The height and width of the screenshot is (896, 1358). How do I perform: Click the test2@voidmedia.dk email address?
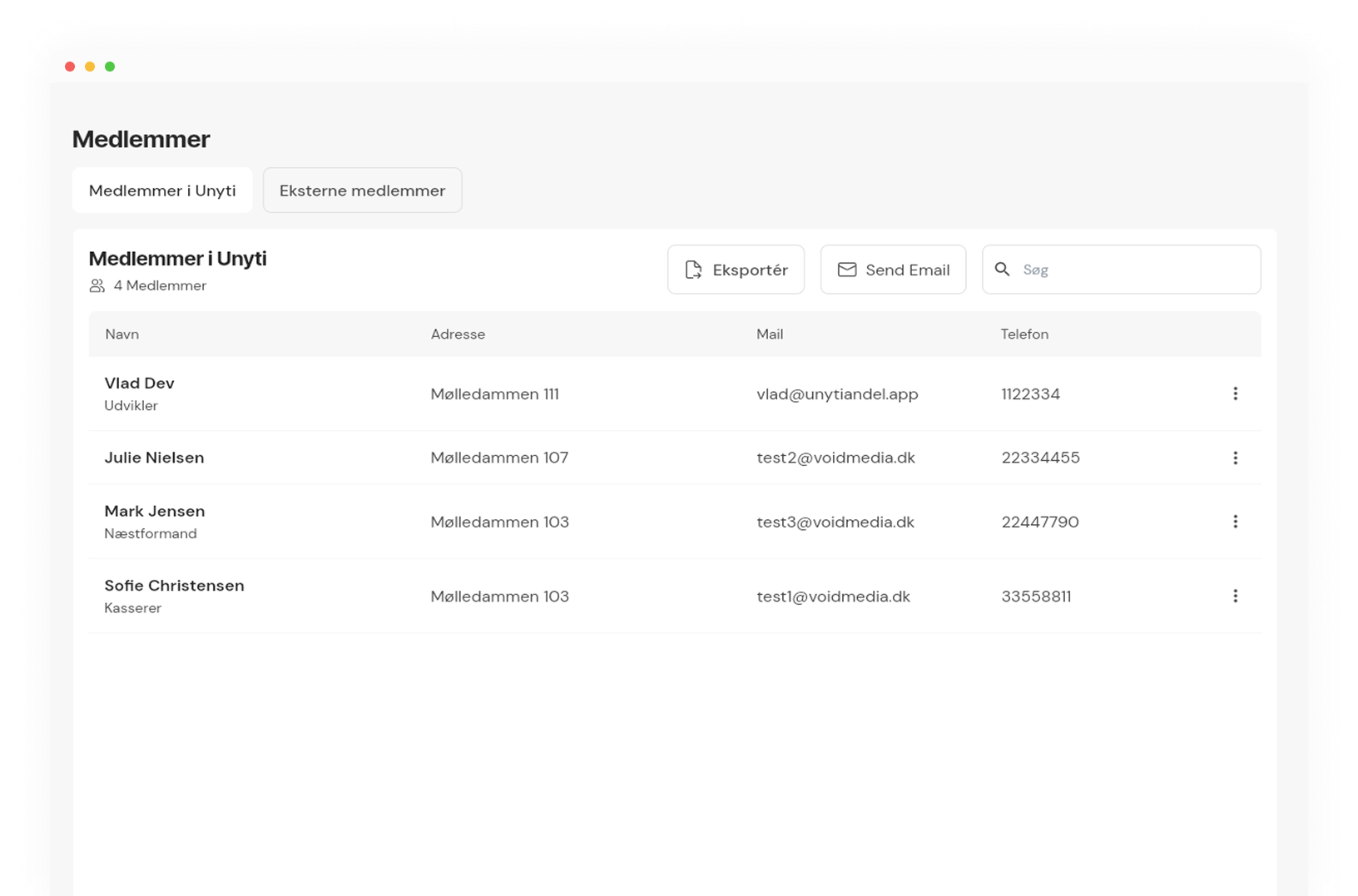[x=835, y=458]
